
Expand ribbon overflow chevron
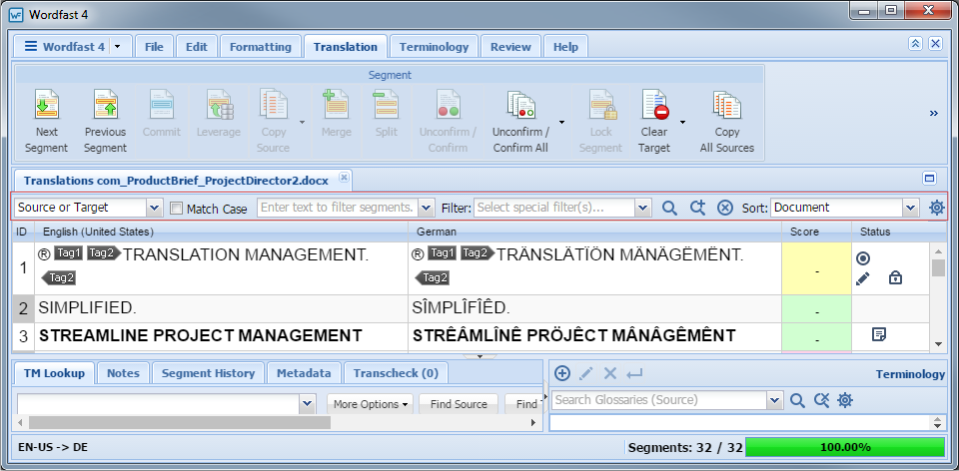pyautogui.click(x=934, y=113)
